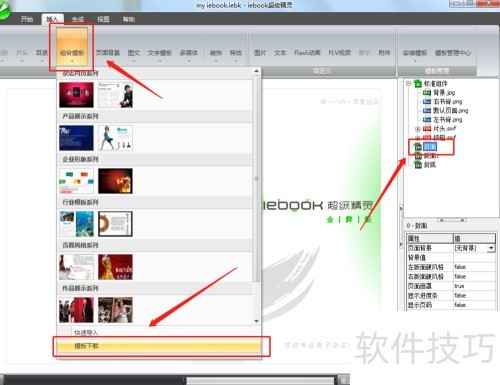This screenshot has width=500, height=385.
Task: Open the 特效 ribbon dropdown
Action: [x=236, y=55]
